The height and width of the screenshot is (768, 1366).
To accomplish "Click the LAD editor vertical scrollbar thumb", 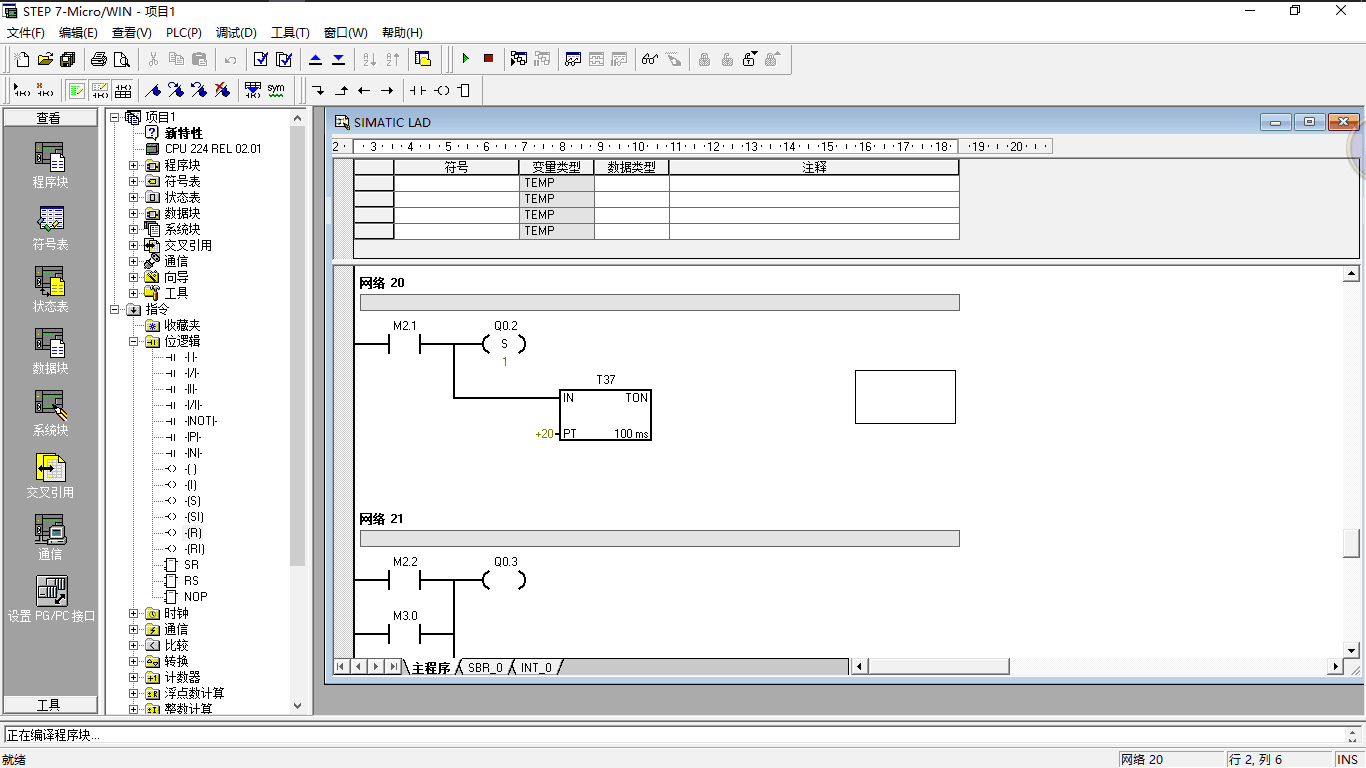I will [1351, 544].
